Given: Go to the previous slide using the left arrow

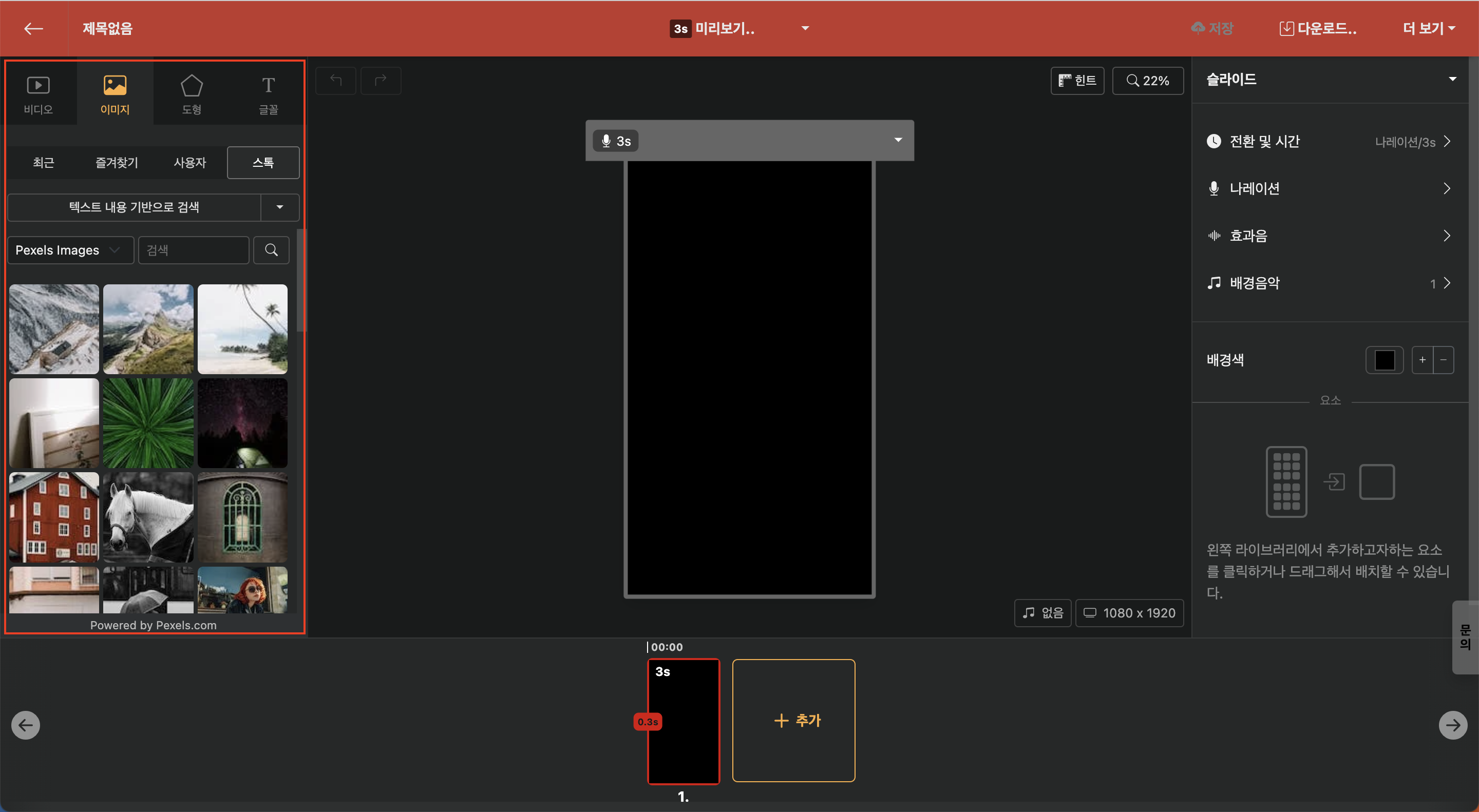Looking at the screenshot, I should coord(26,725).
